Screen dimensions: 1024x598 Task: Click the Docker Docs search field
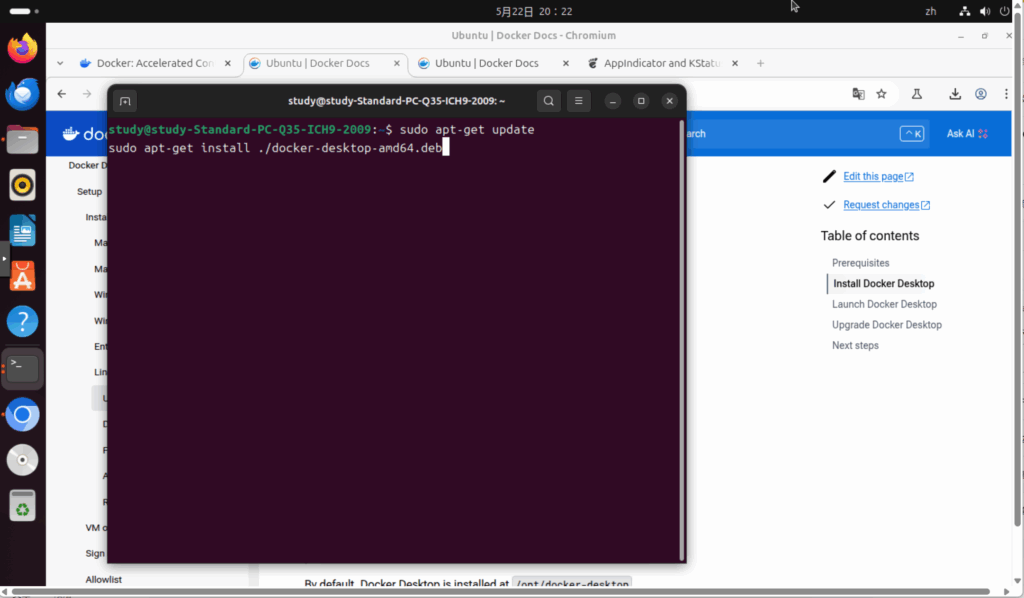(x=807, y=134)
